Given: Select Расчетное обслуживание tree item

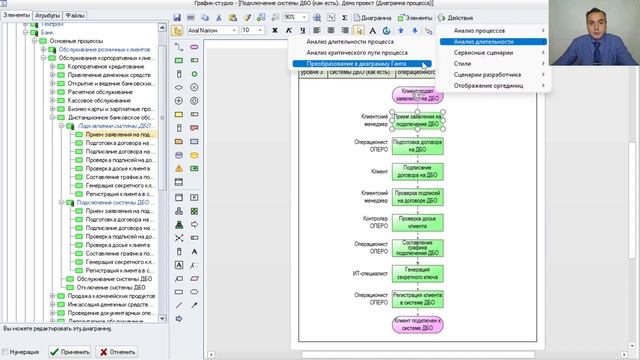Looking at the screenshot, I should coord(100,92).
